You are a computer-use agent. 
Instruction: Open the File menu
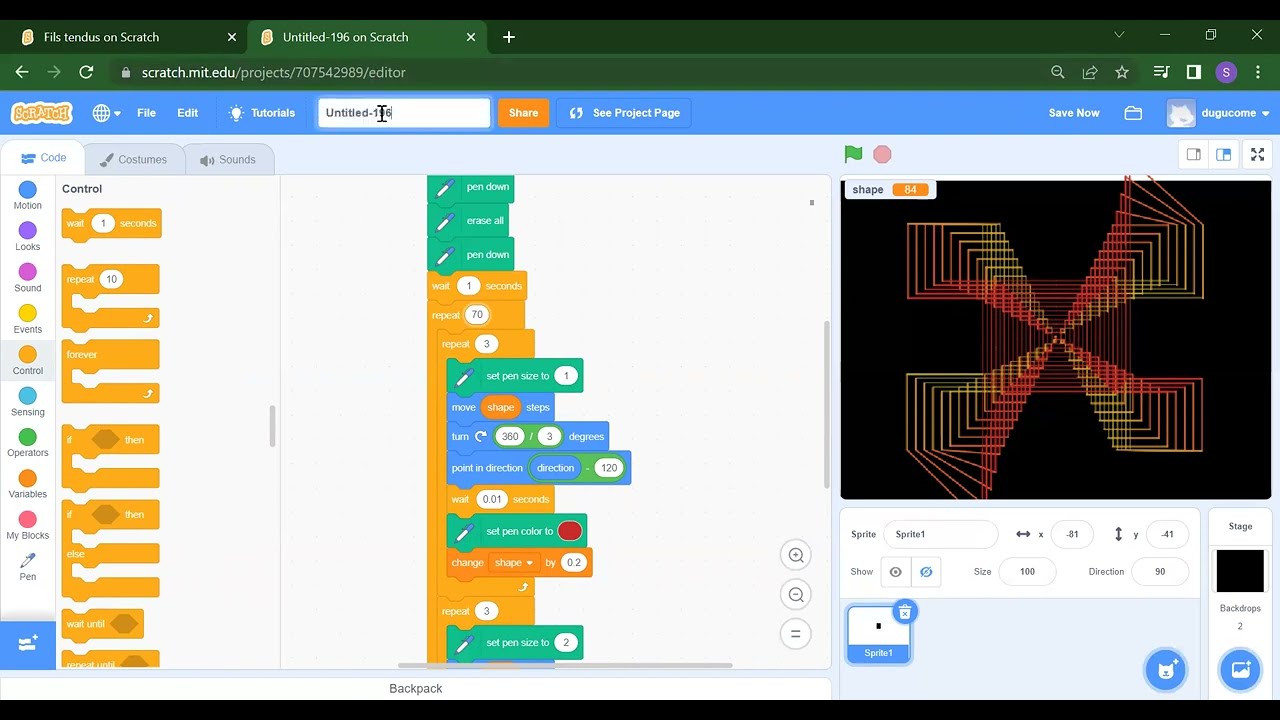coord(146,113)
